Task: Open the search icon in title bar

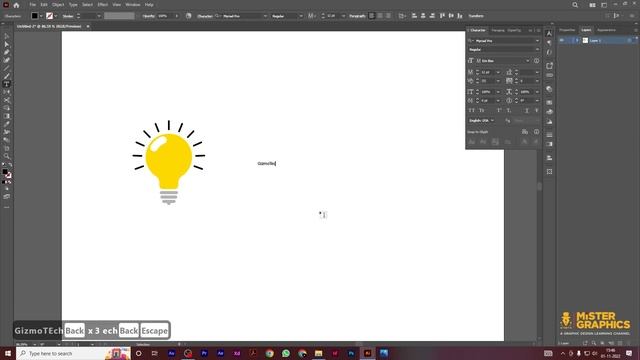Action: tap(575, 5)
